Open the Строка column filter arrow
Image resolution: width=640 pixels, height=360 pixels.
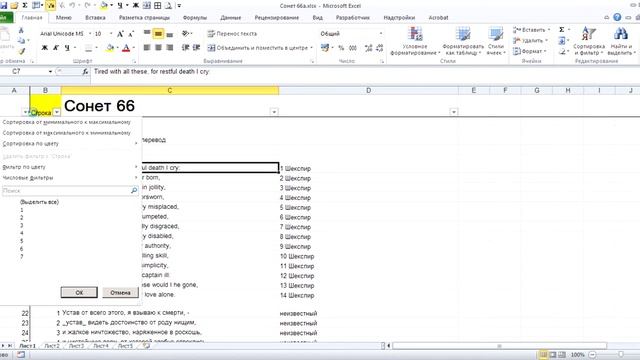(57, 112)
